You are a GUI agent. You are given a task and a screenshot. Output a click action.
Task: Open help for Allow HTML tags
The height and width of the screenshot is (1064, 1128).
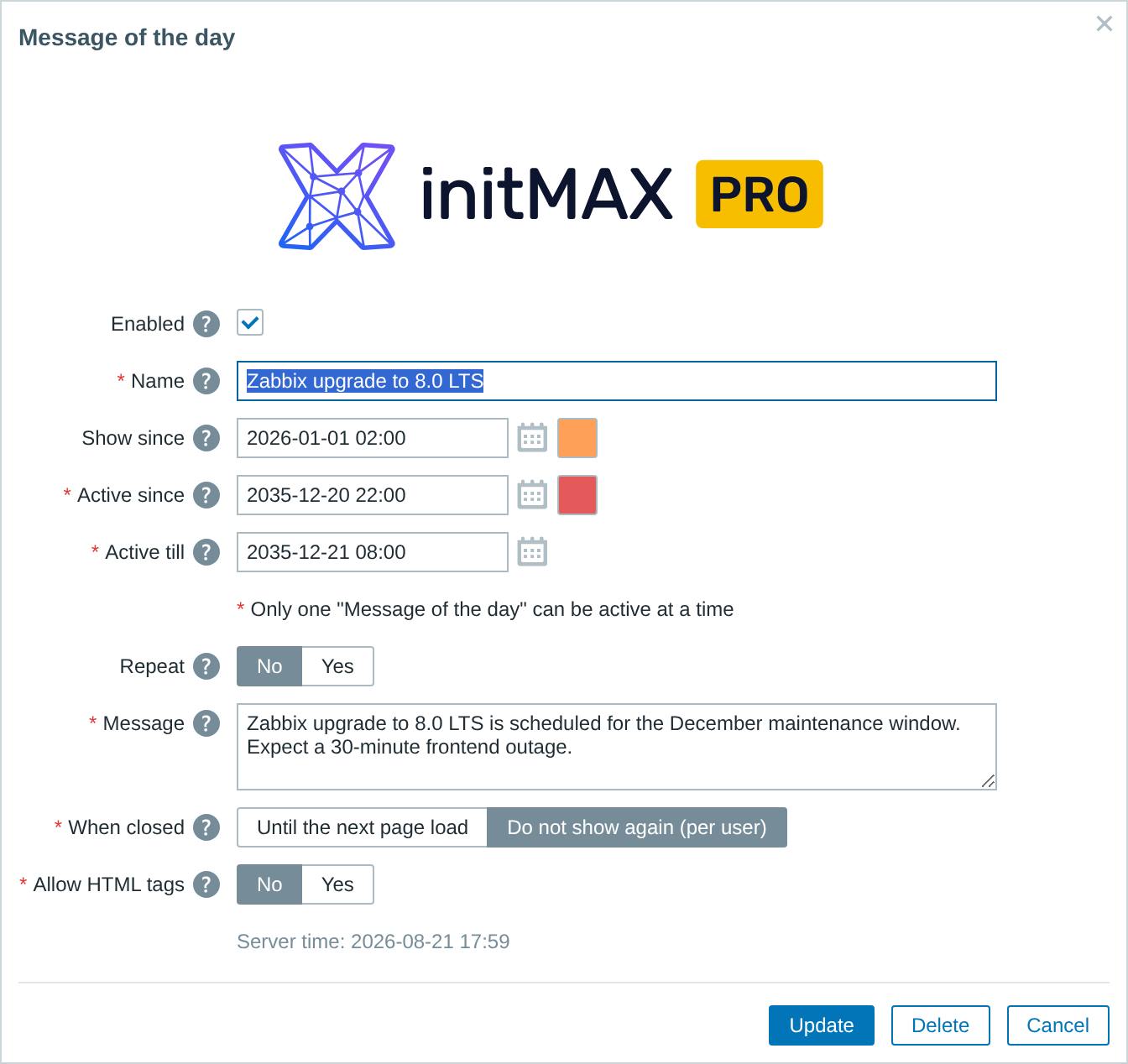pos(206,884)
